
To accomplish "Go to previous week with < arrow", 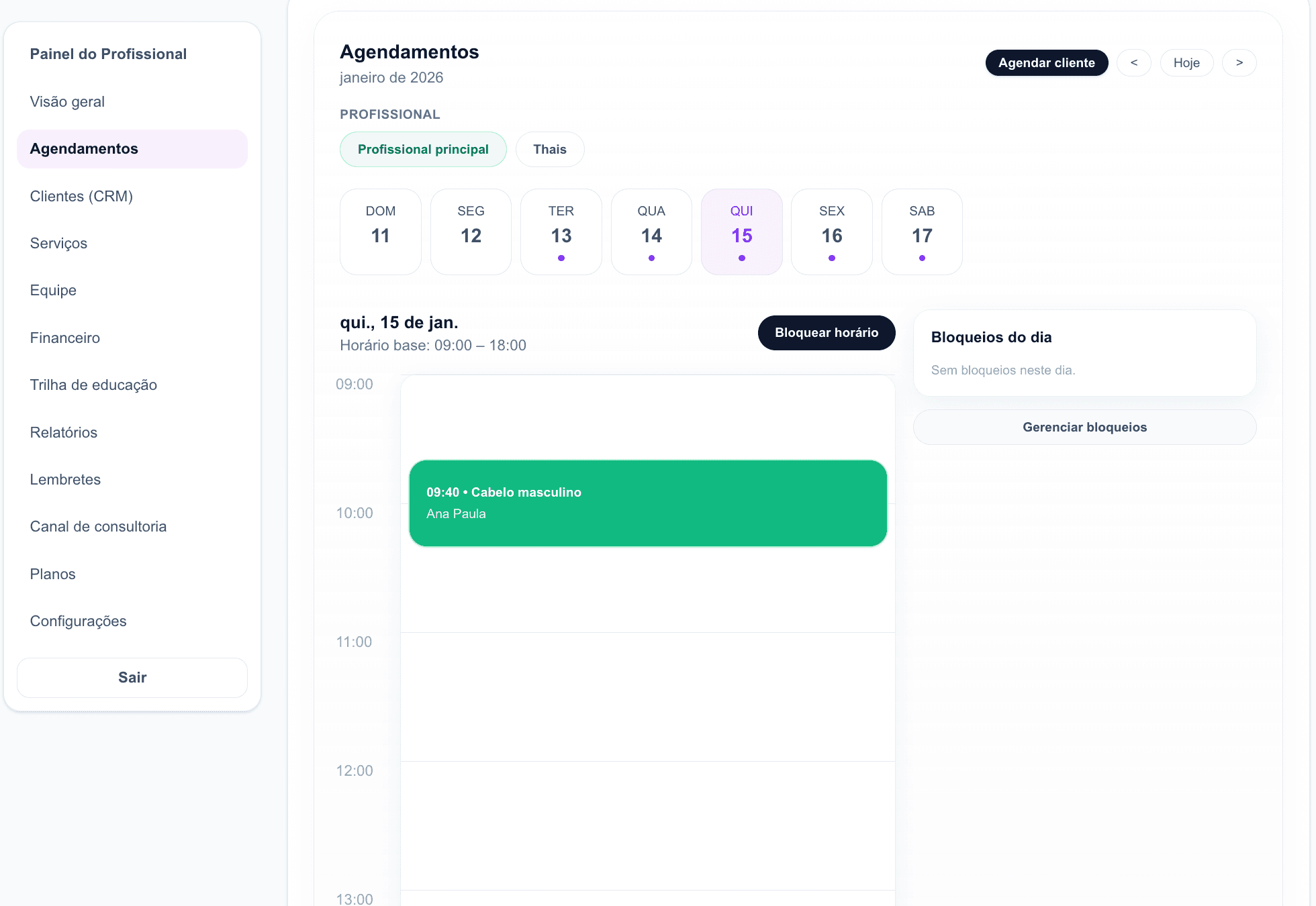I will click(1133, 62).
